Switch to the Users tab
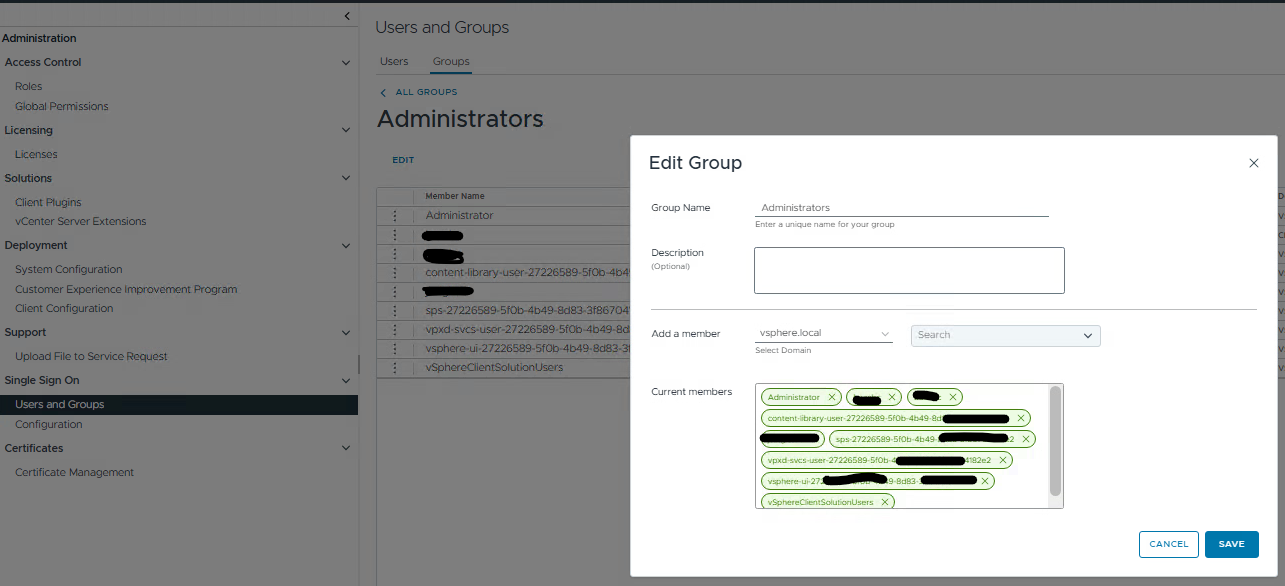The height and width of the screenshot is (586, 1285). coord(394,61)
